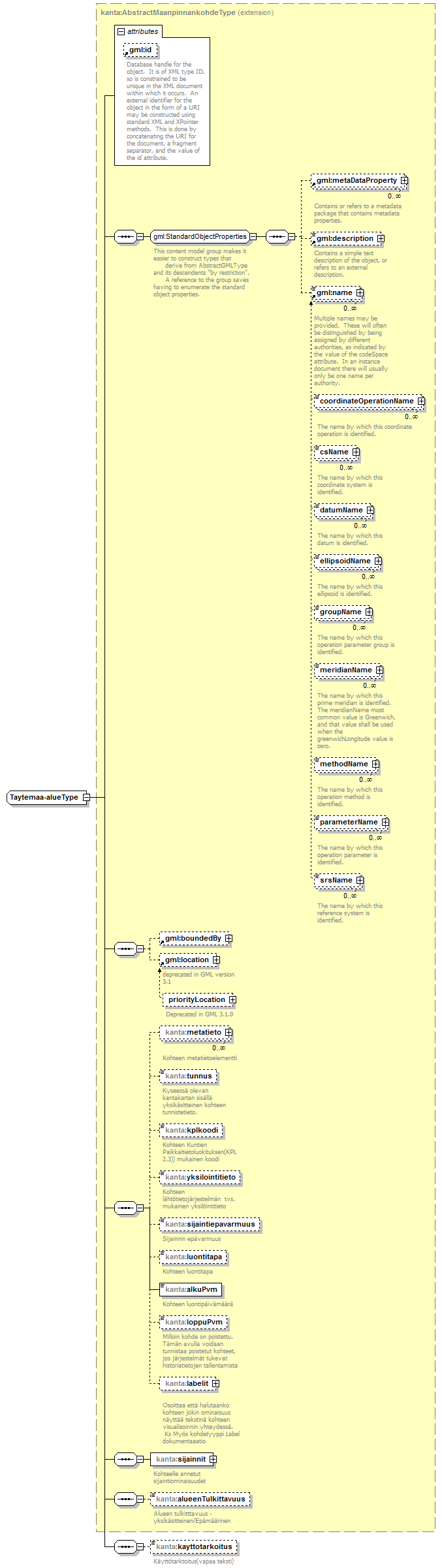Viewport: 442px width, 1568px height.
Task: Select the kanta:loppuPvm element
Action: 193,1322
